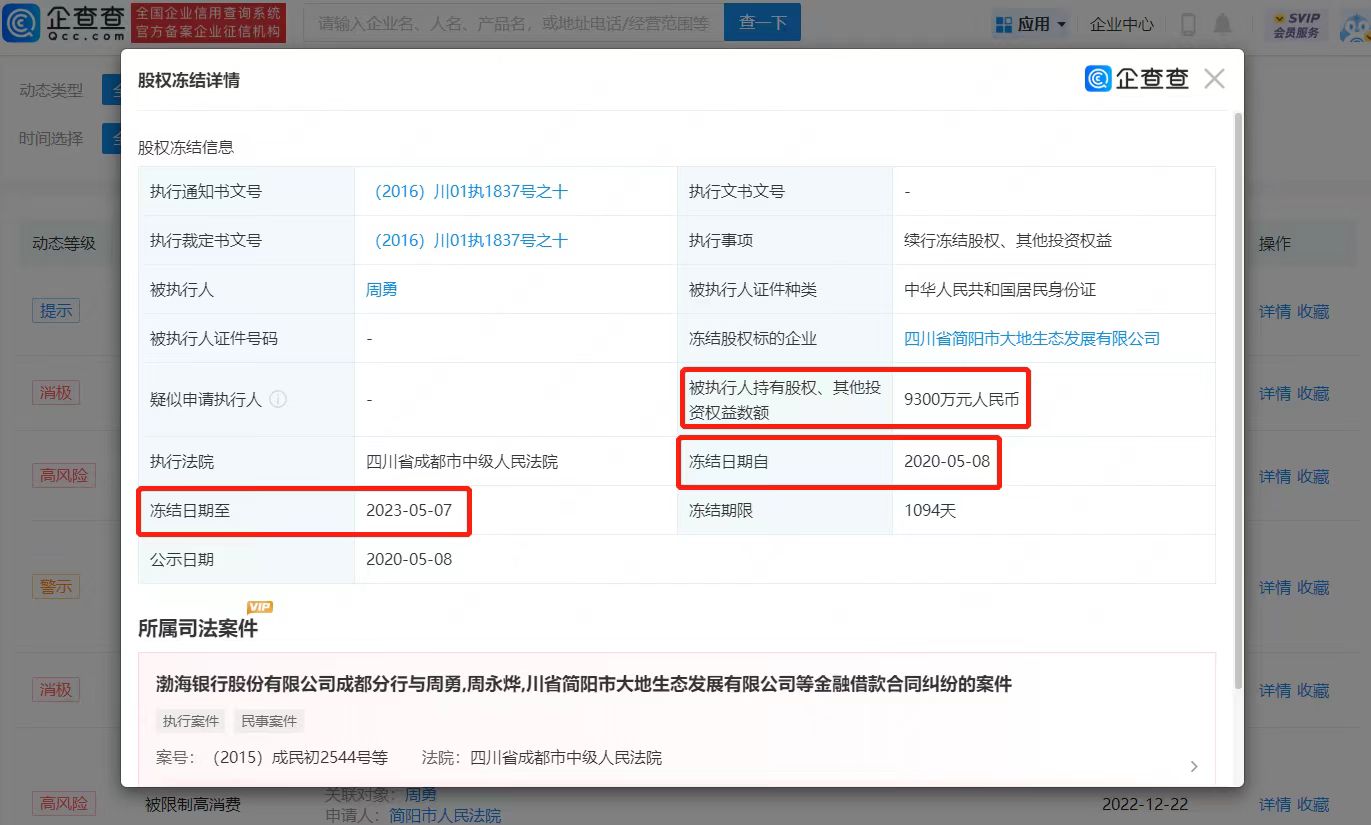Click the 9300万元人民币 value
The image size is (1371, 825).
961,399
